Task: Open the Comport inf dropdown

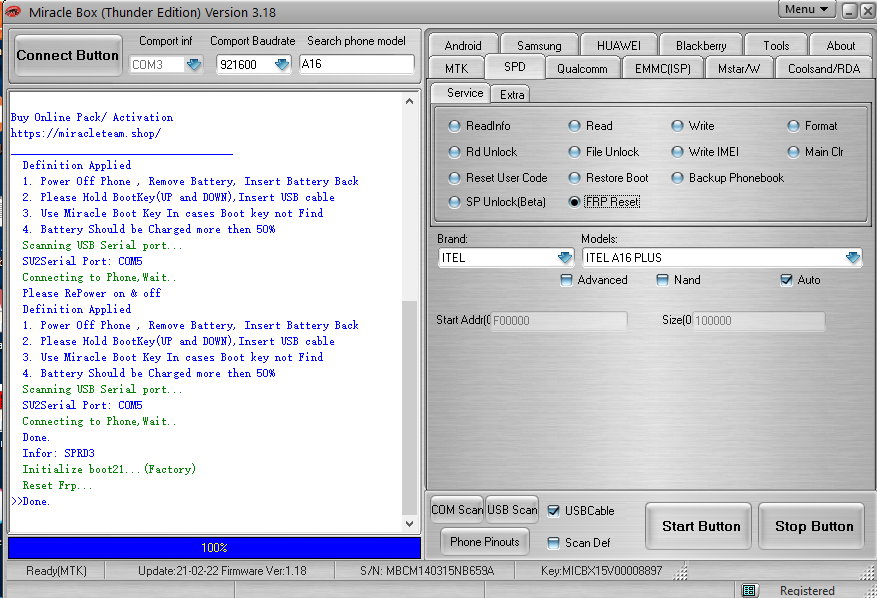Action: click(x=194, y=64)
